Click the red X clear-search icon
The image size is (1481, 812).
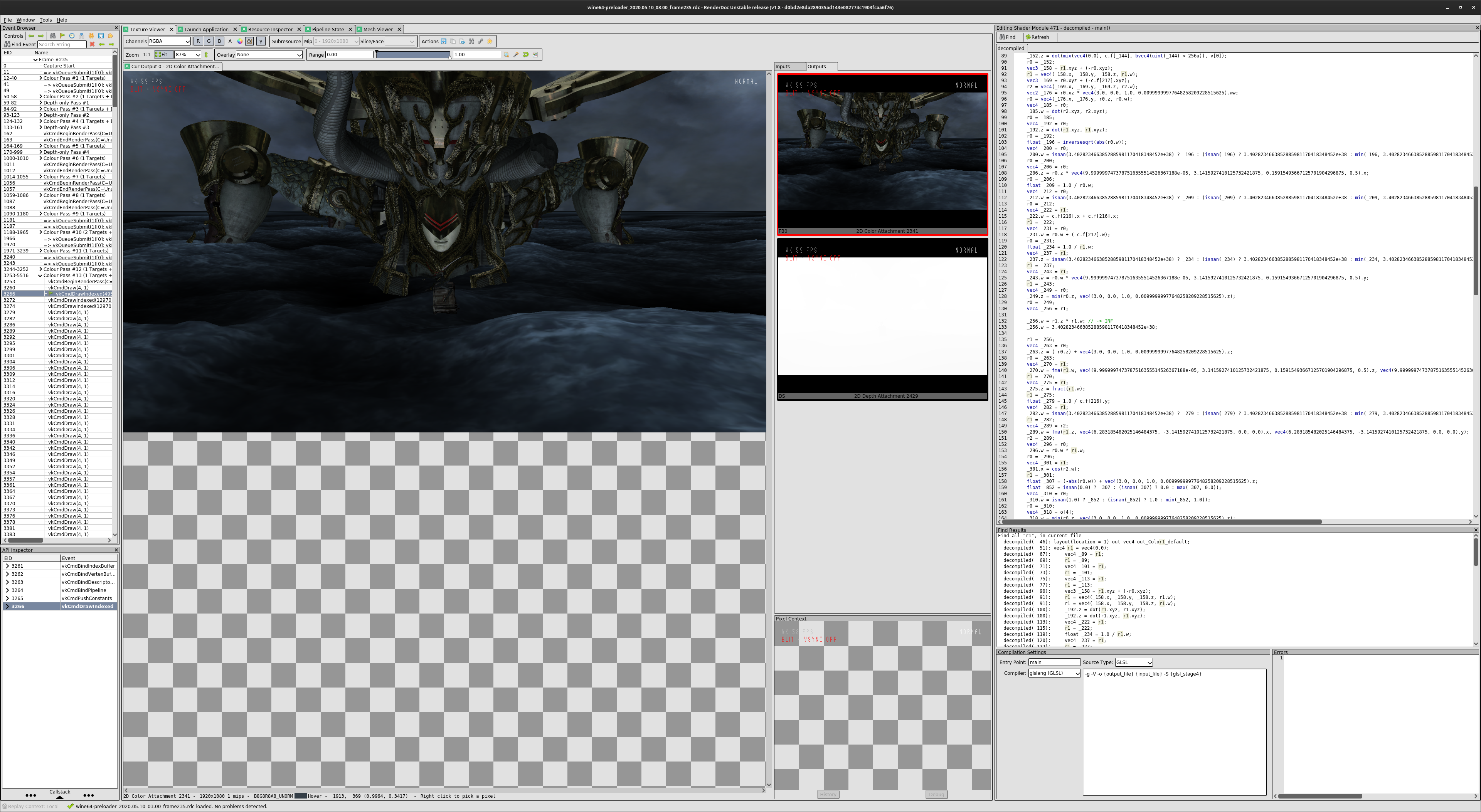(92, 44)
